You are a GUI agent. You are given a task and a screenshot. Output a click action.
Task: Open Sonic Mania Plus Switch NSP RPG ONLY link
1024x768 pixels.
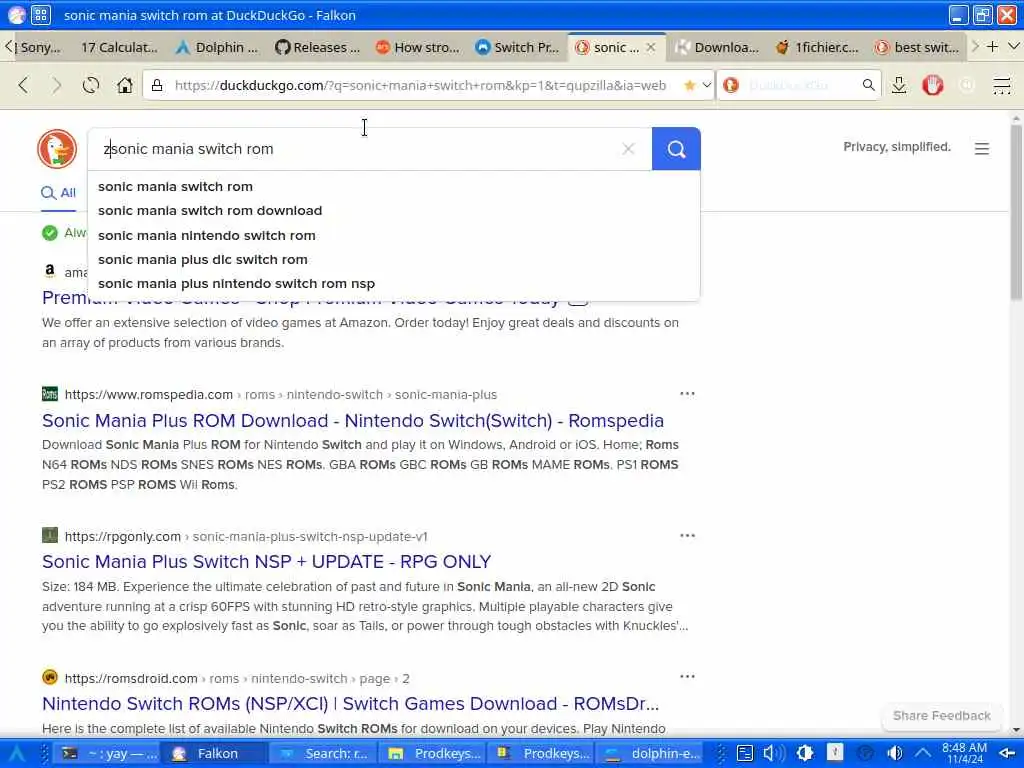coord(266,562)
